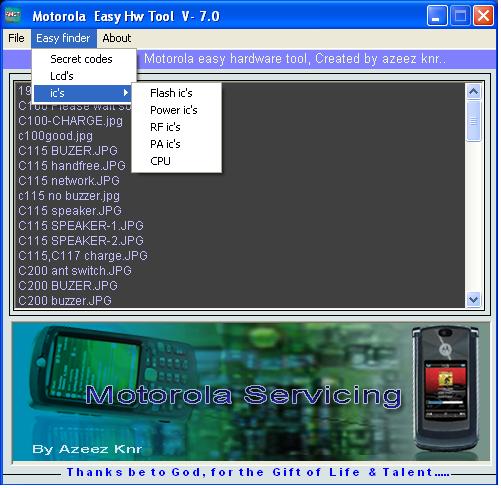Image resolution: width=501 pixels, height=488 pixels.
Task: Pick PA ic's from submenu
Action: 165,144
